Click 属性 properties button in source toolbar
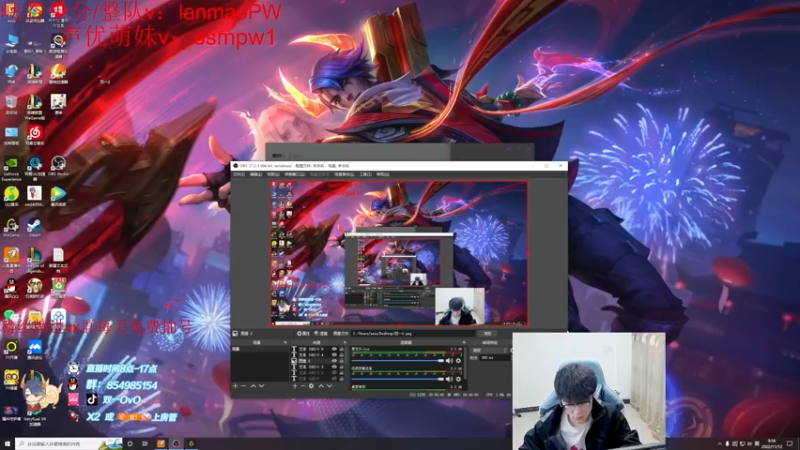This screenshot has width=800, height=450. point(303,334)
